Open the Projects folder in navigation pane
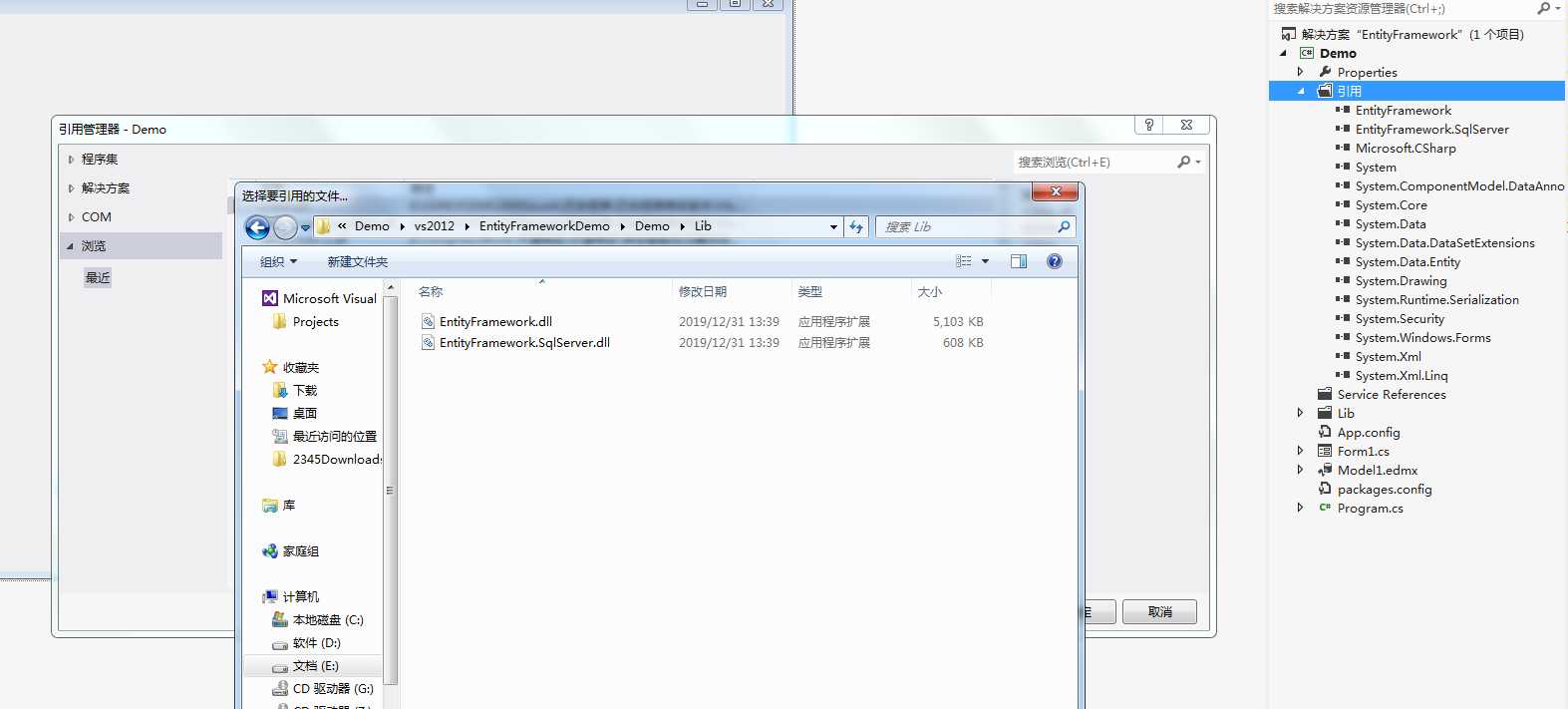Screen dimensions: 1568x709 pyautogui.click(x=305, y=321)
